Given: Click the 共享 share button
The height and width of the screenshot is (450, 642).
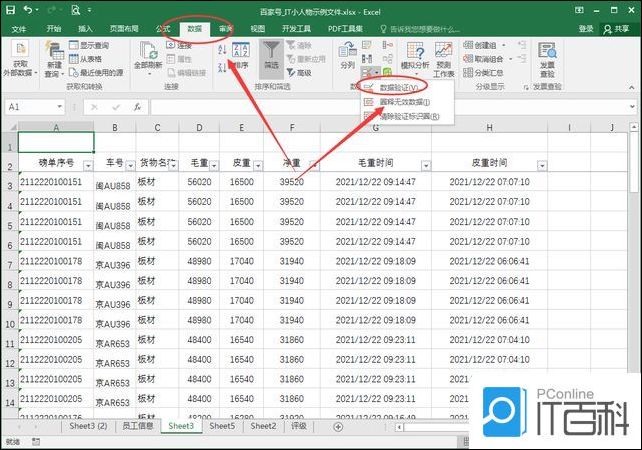Looking at the screenshot, I should tap(619, 29).
